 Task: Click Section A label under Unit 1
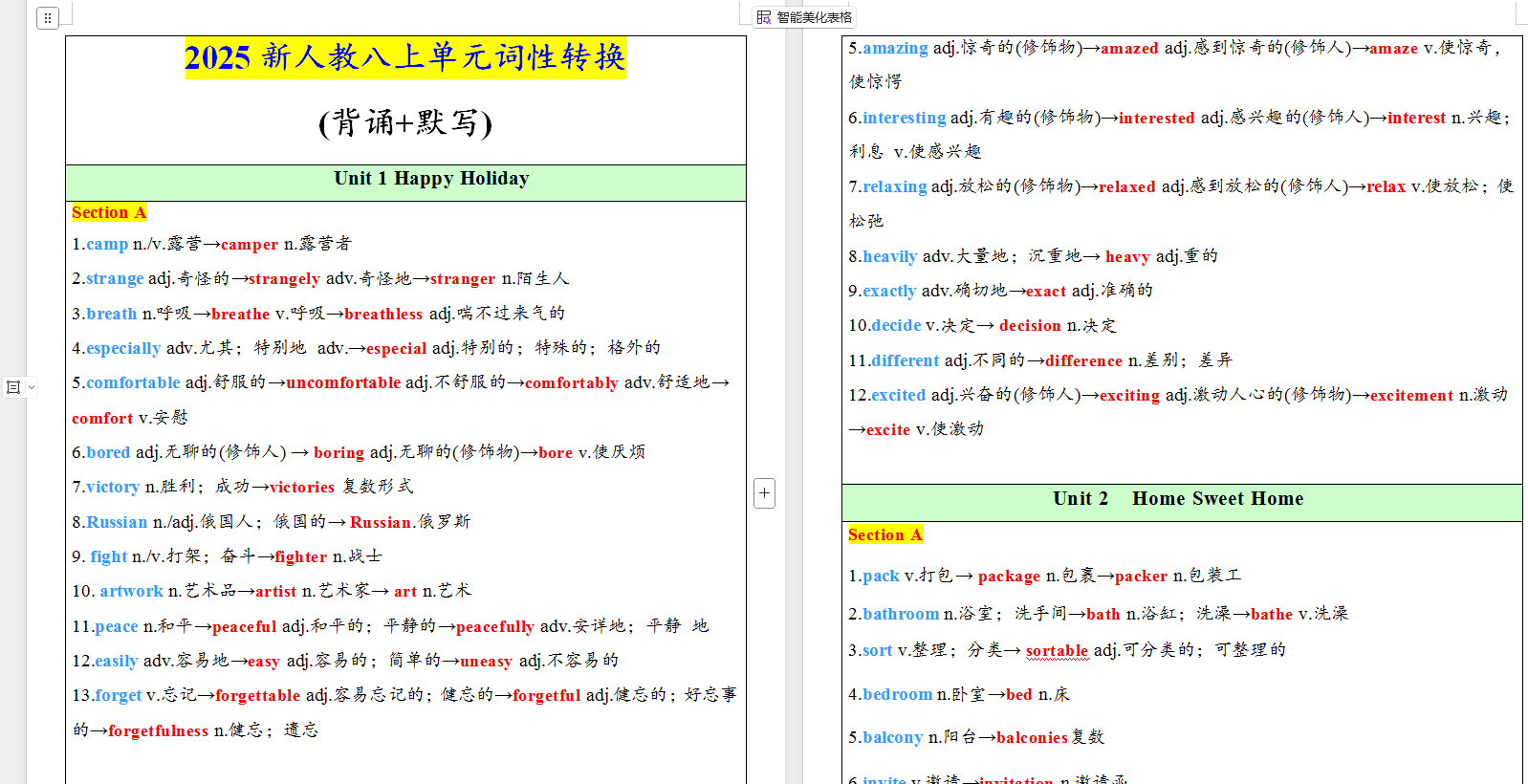tap(109, 213)
